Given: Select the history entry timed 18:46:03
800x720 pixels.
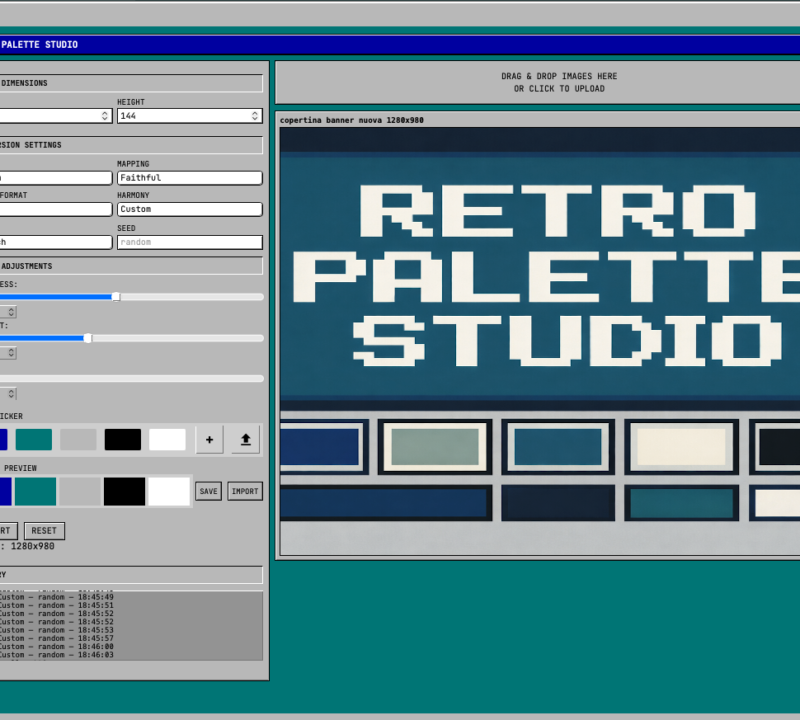Looking at the screenshot, I should pyautogui.click(x=56, y=655).
